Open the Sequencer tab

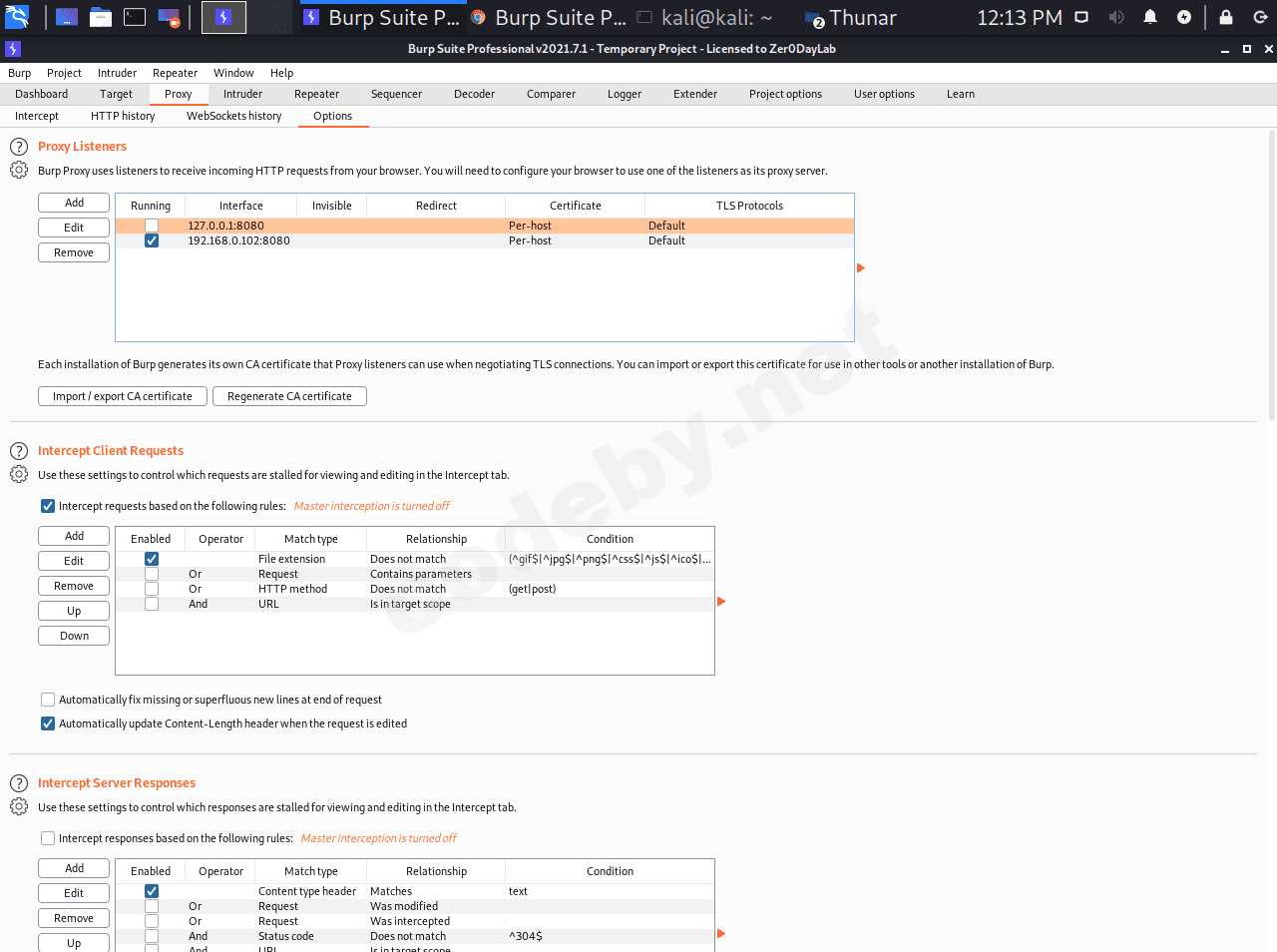pyautogui.click(x=396, y=94)
